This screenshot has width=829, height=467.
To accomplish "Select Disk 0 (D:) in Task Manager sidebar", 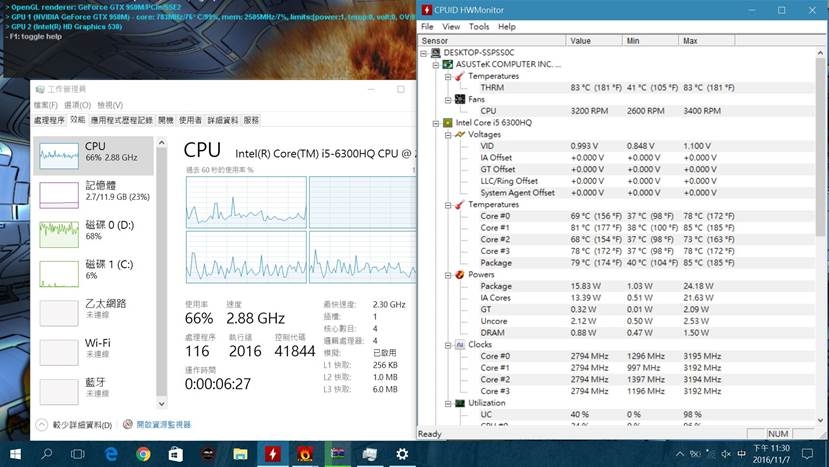I will (94, 234).
